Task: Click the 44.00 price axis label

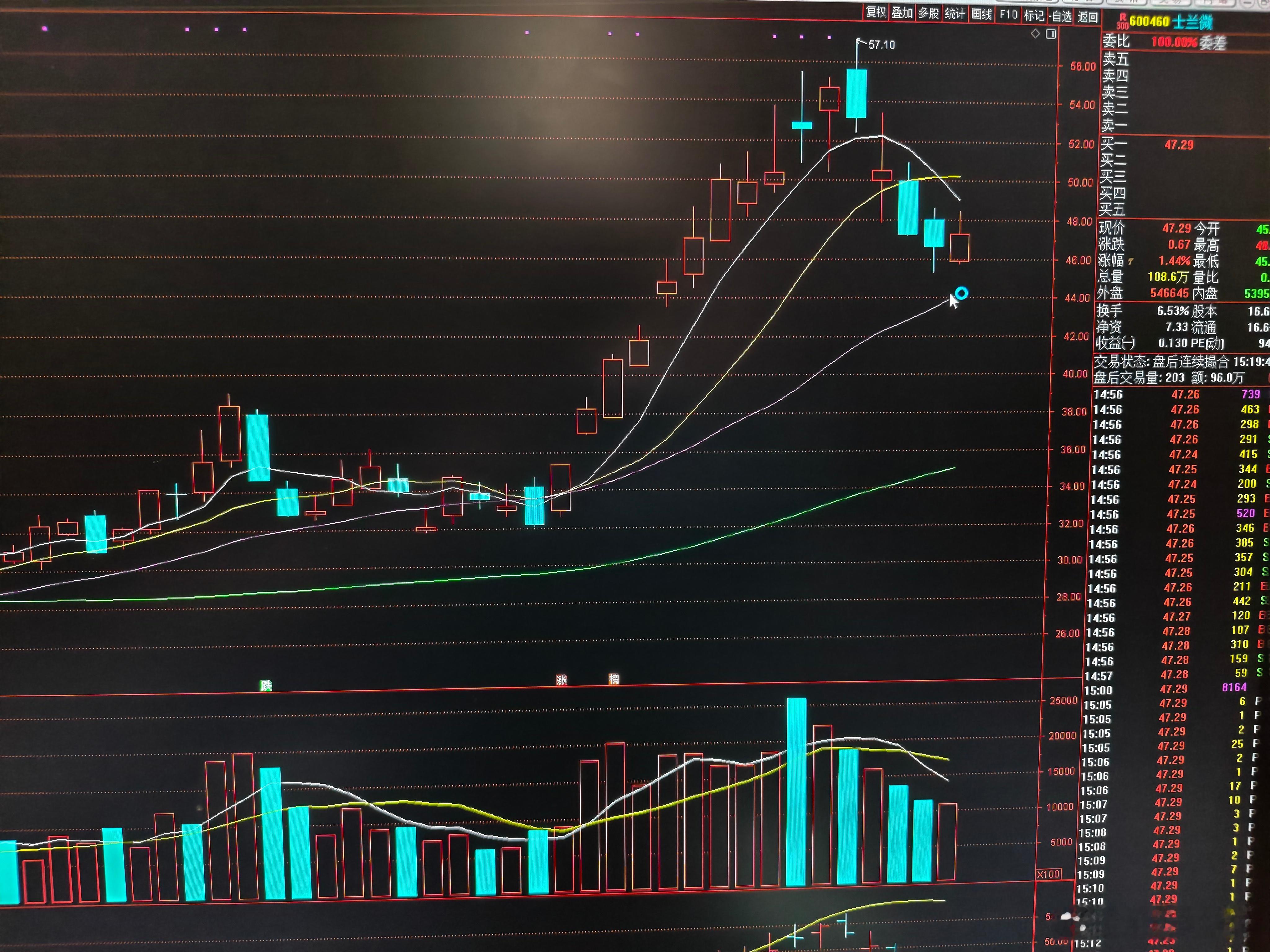Action: point(1078,298)
